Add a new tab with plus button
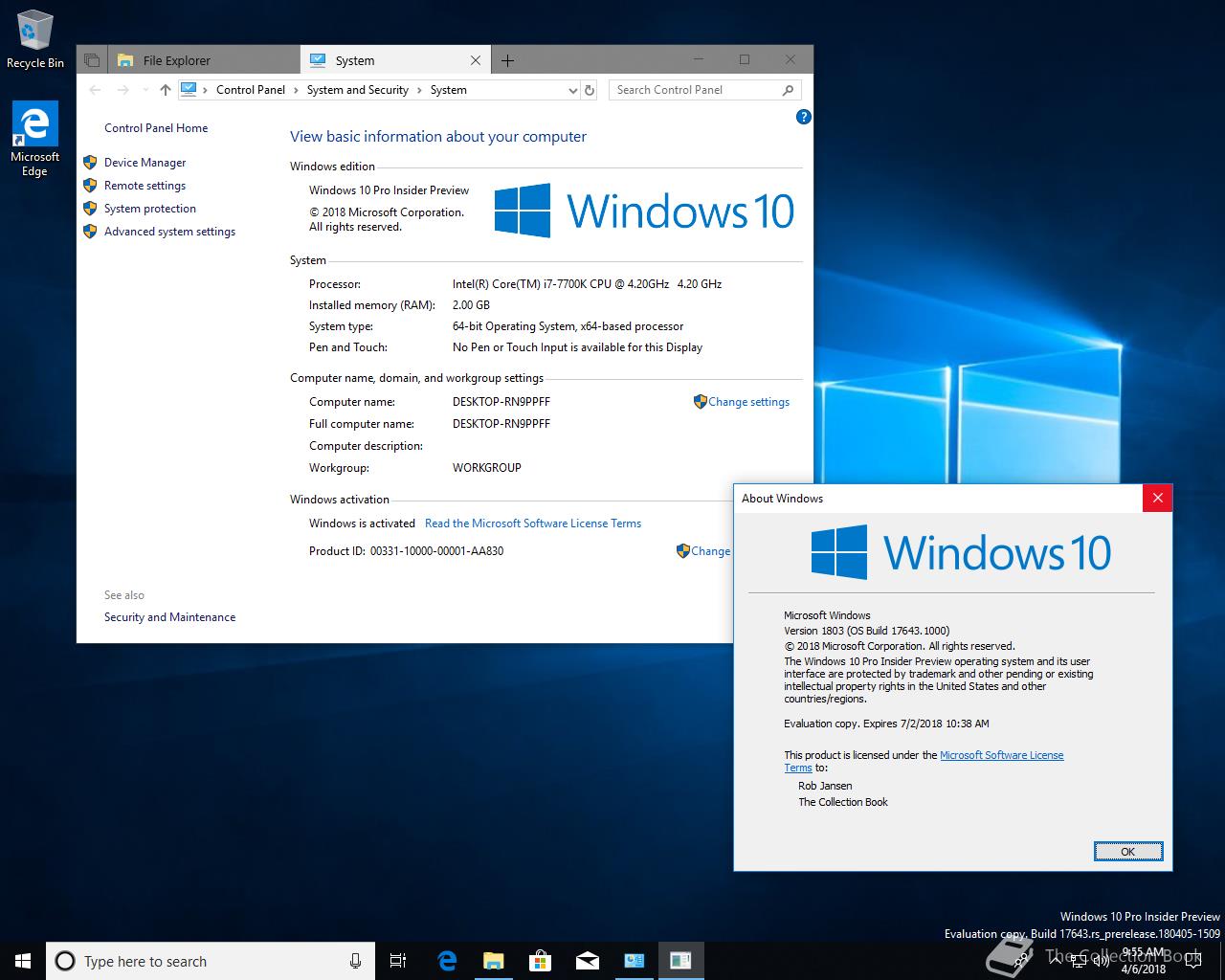Screen dimensions: 1225x980 pos(508,60)
